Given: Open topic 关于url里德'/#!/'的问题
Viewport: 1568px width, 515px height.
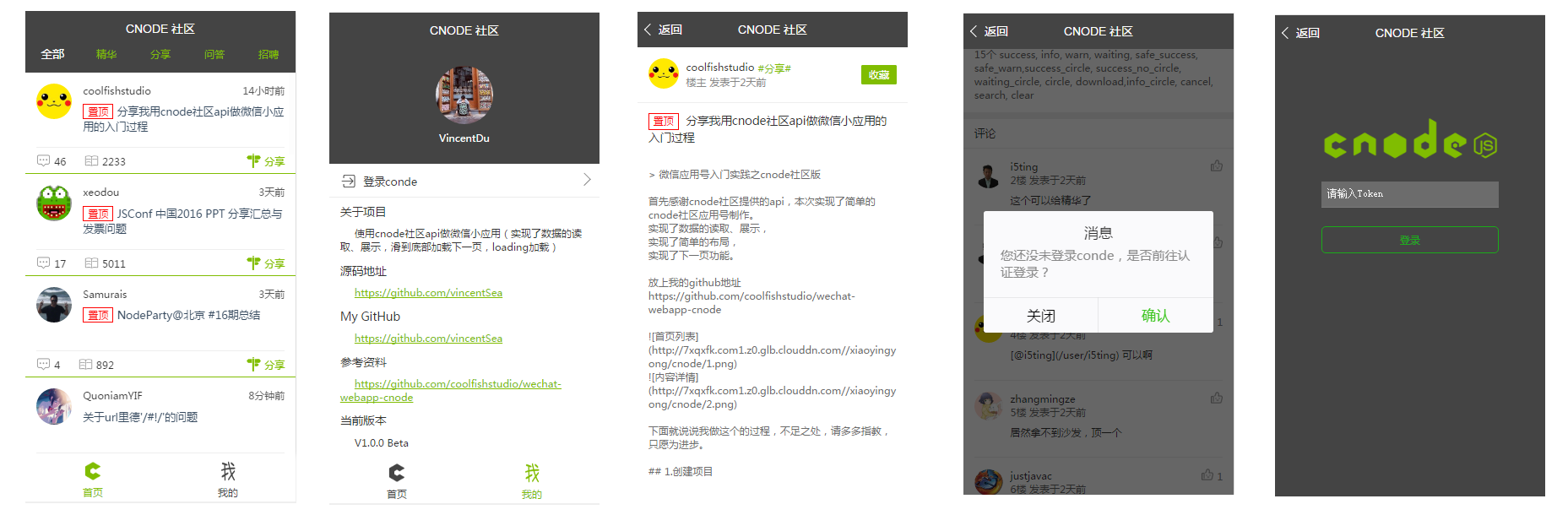Looking at the screenshot, I should pyautogui.click(x=140, y=417).
